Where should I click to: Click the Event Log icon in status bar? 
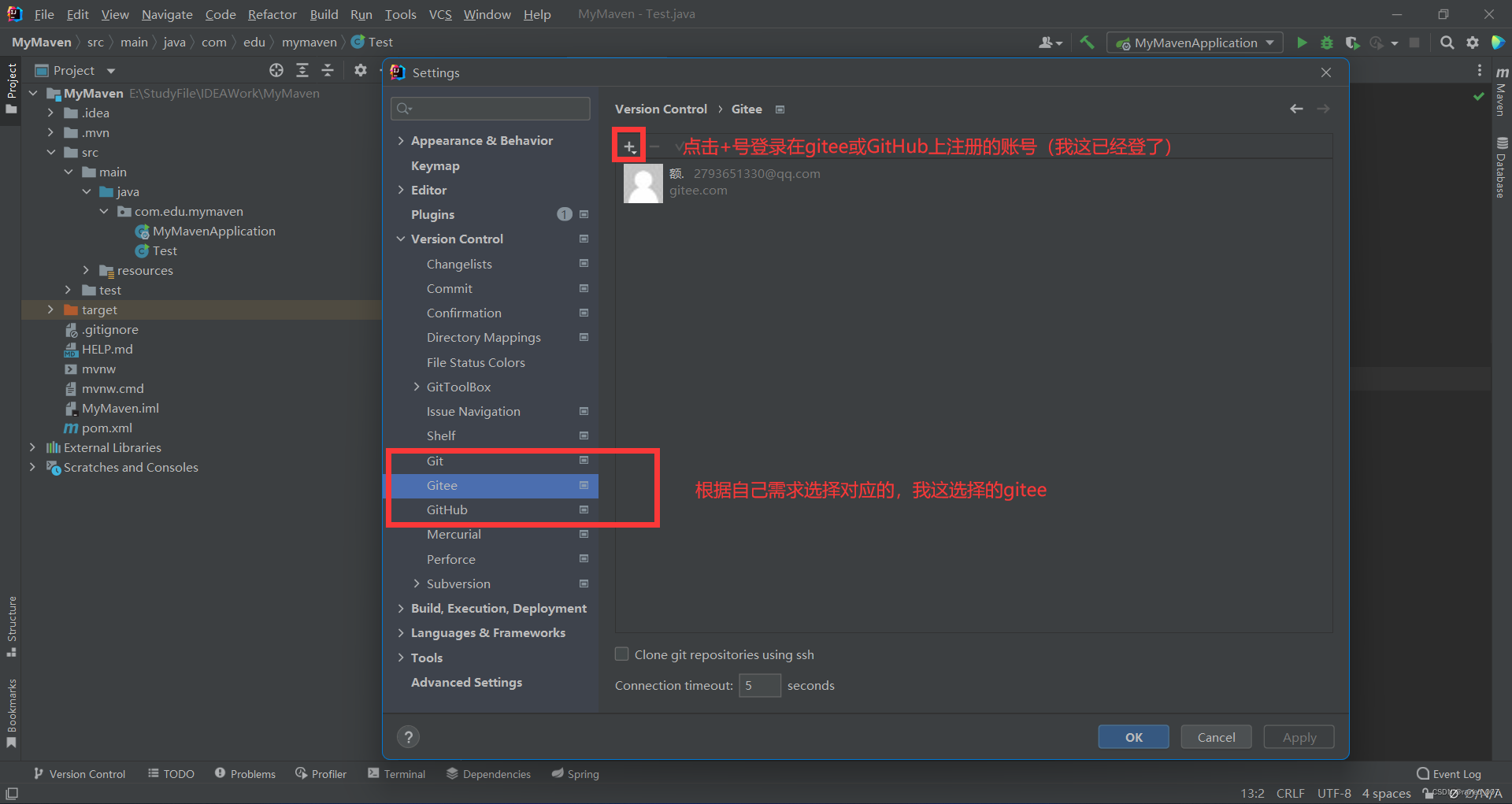1423,773
